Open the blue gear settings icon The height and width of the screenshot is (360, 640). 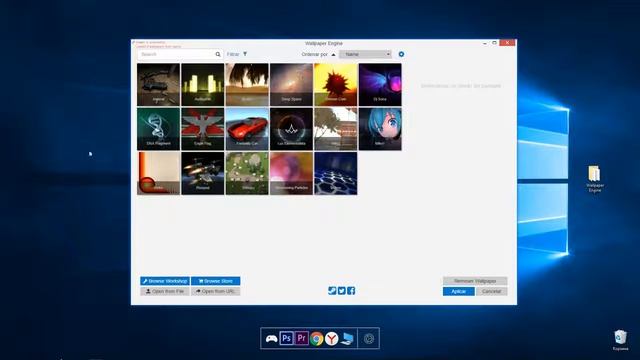[401, 54]
